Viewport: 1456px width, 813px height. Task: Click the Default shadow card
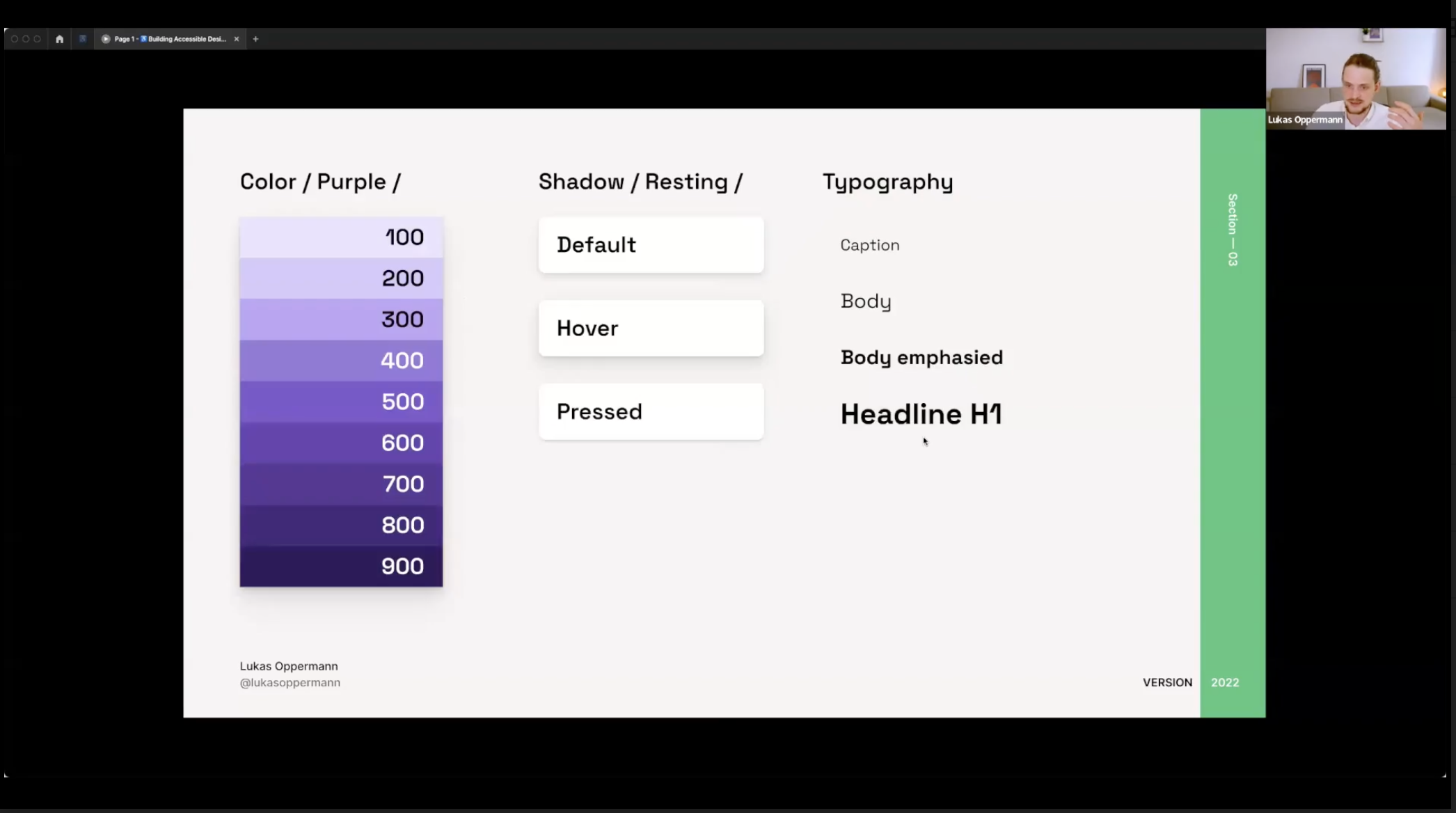click(651, 245)
